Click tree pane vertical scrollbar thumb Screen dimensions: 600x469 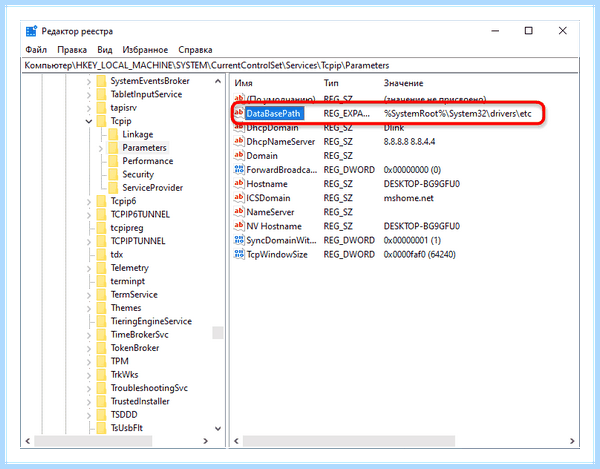pyautogui.click(x=218, y=333)
